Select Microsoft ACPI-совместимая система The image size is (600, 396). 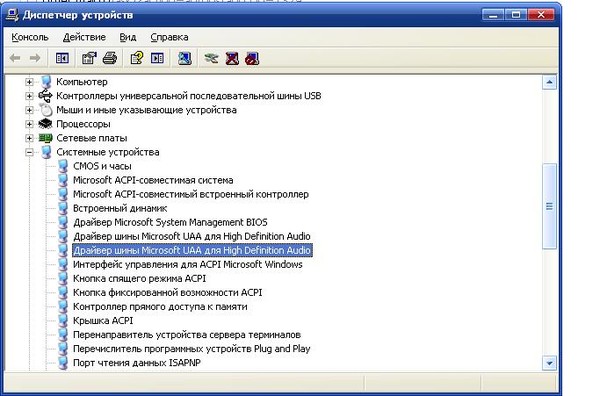coord(153,180)
